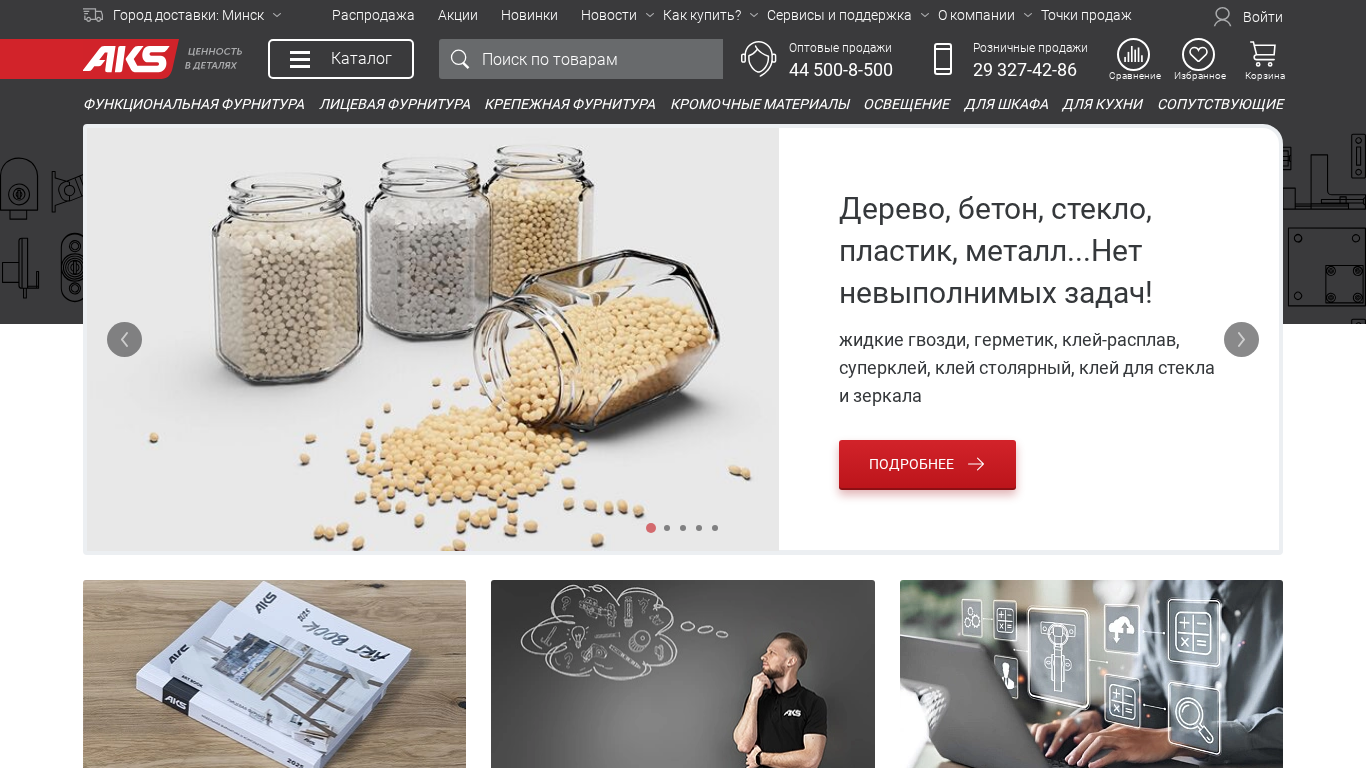1366x768 pixels.
Task: Show next banner slide with right arrow
Action: 1241,340
